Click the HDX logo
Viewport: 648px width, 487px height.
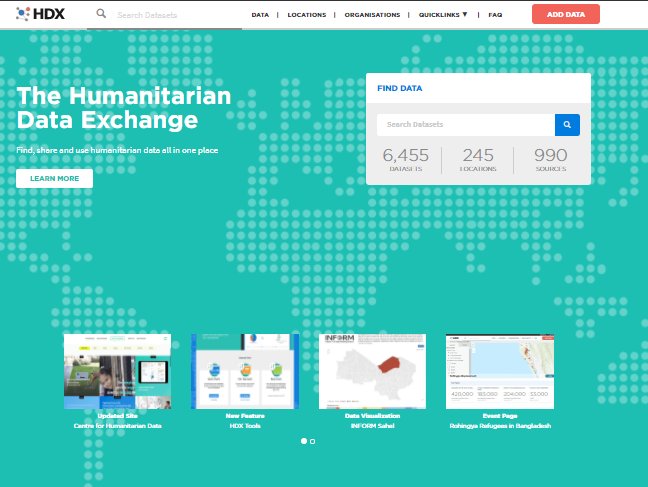pyautogui.click(x=40, y=14)
